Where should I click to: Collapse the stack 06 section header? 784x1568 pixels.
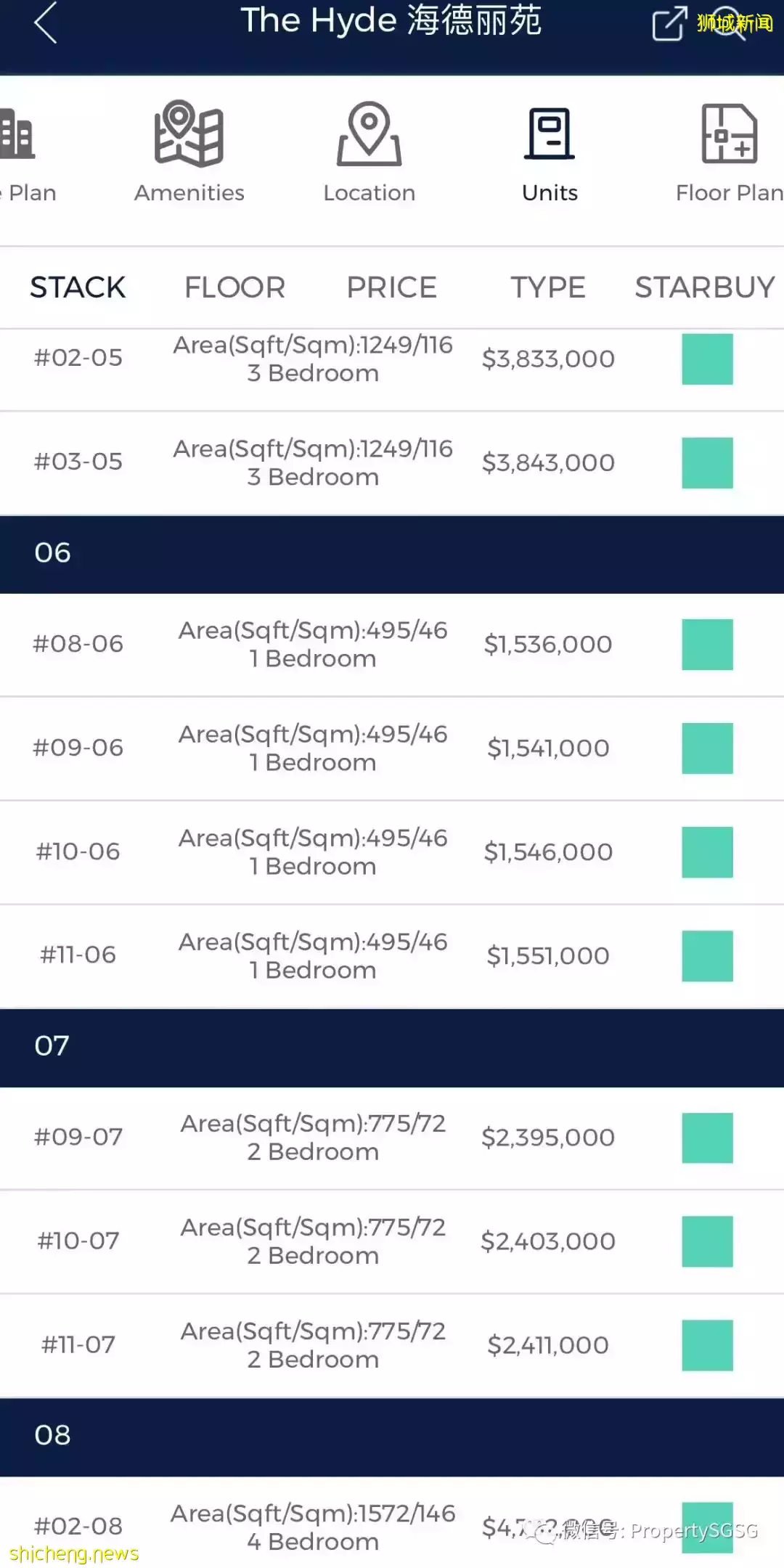tap(392, 553)
